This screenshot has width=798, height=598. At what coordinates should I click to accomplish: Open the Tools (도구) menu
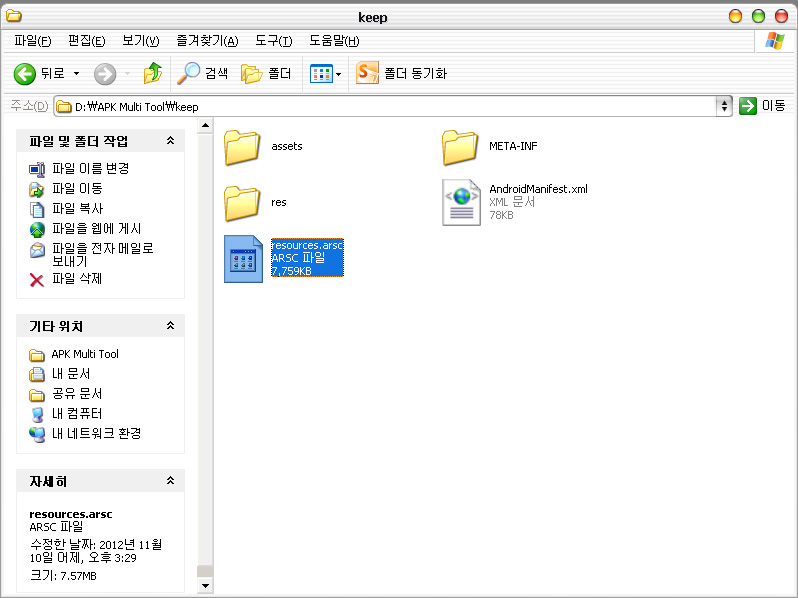[273, 41]
